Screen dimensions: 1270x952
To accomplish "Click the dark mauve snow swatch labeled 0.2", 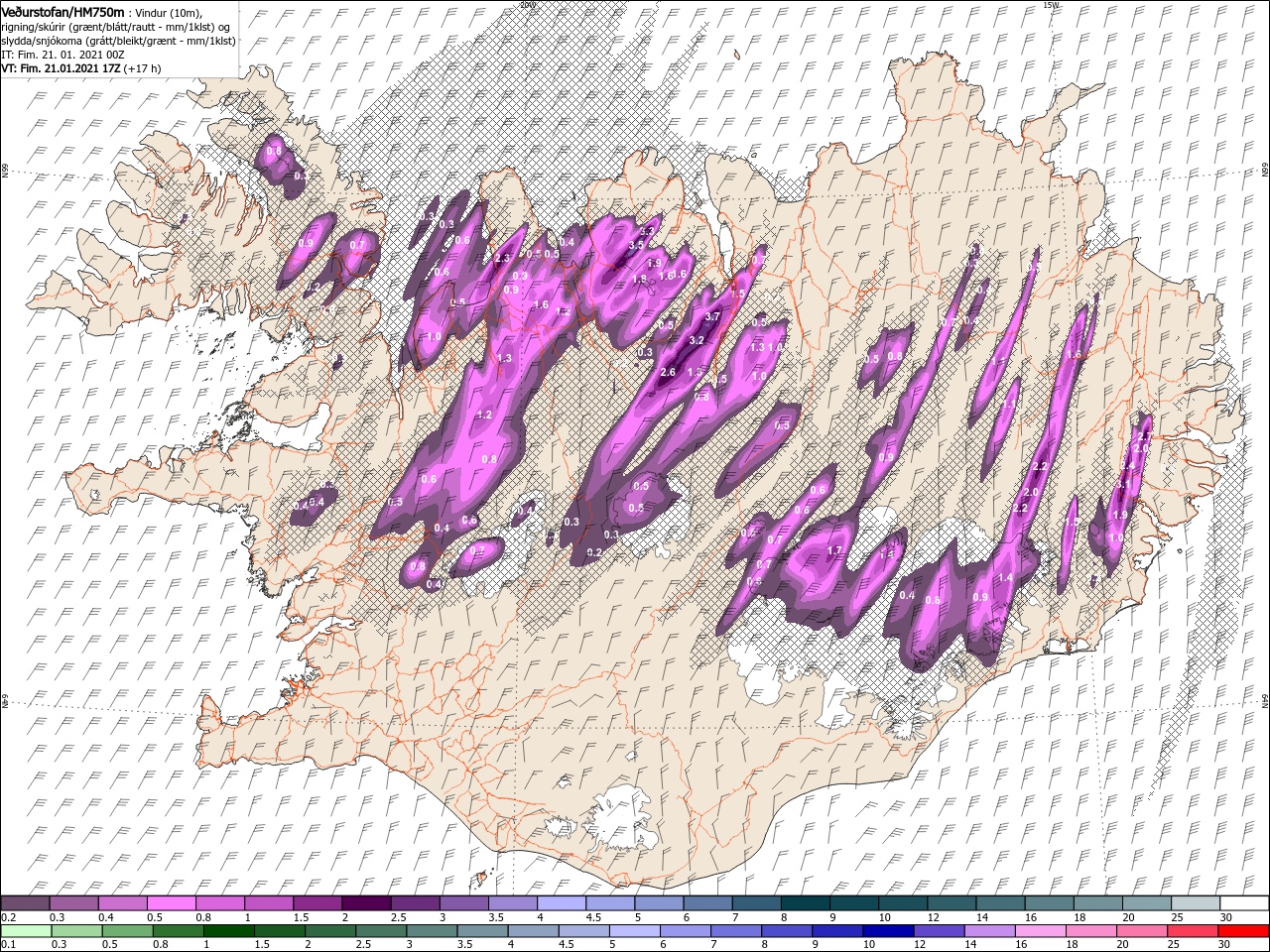I will [25, 903].
